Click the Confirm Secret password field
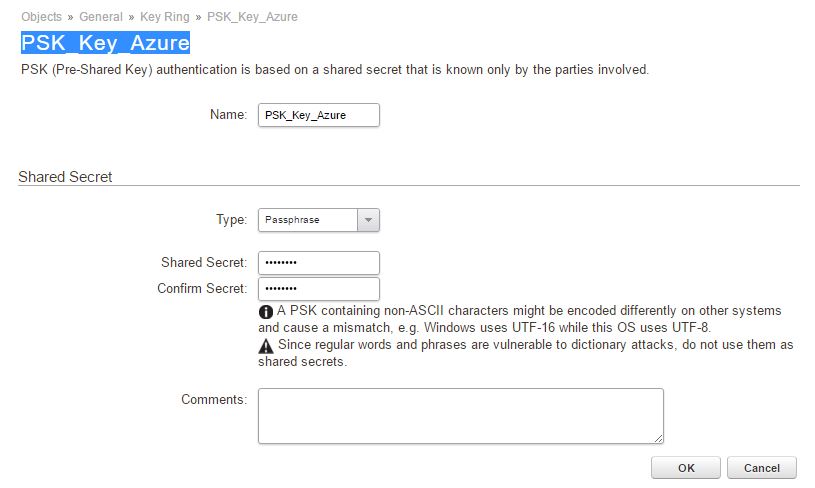The width and height of the screenshot is (815, 488). tap(318, 289)
